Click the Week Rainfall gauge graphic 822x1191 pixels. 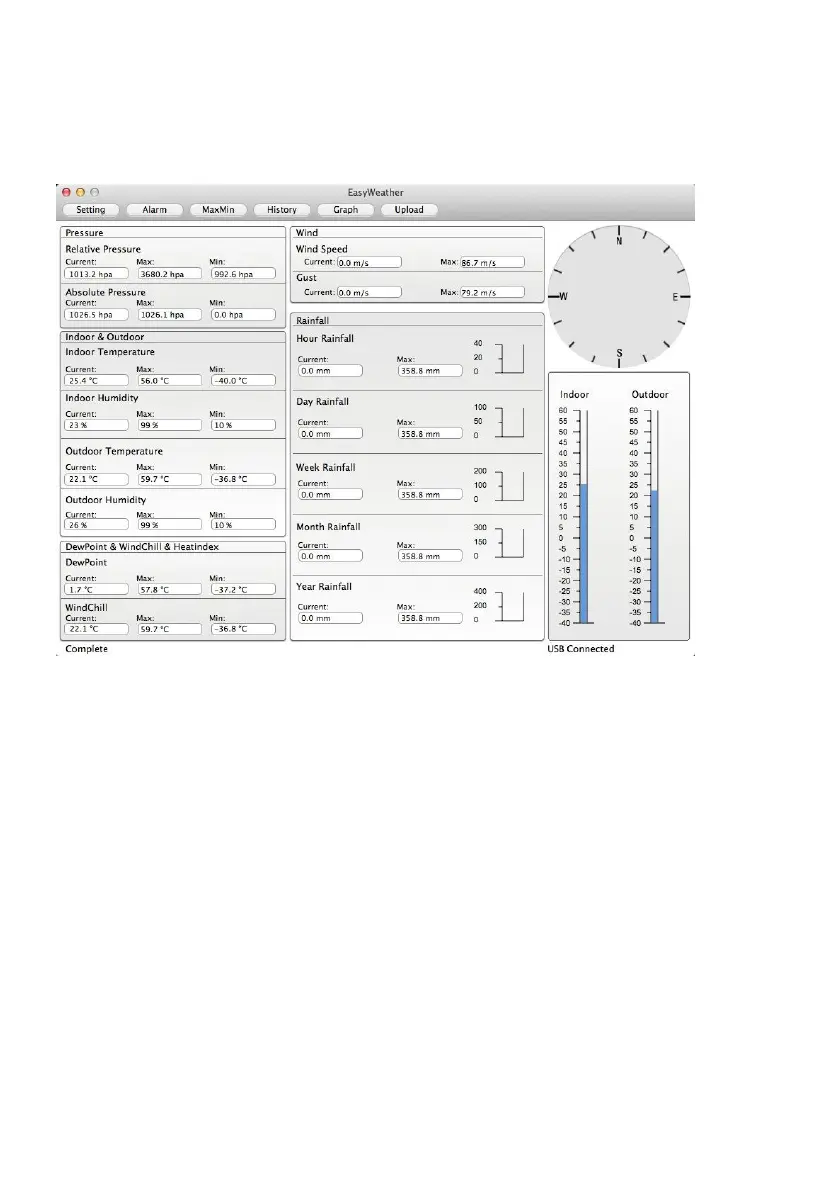(511, 485)
